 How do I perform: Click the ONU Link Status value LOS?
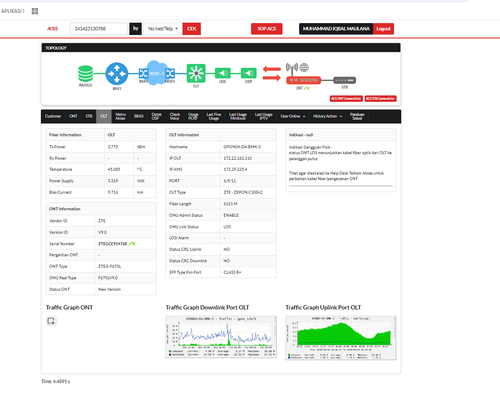pos(227,227)
